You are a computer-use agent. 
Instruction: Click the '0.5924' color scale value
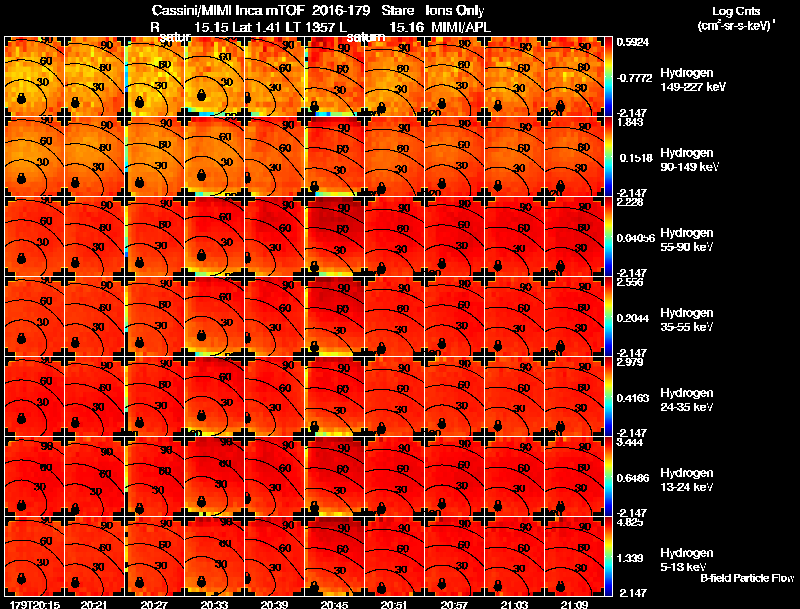tap(633, 42)
